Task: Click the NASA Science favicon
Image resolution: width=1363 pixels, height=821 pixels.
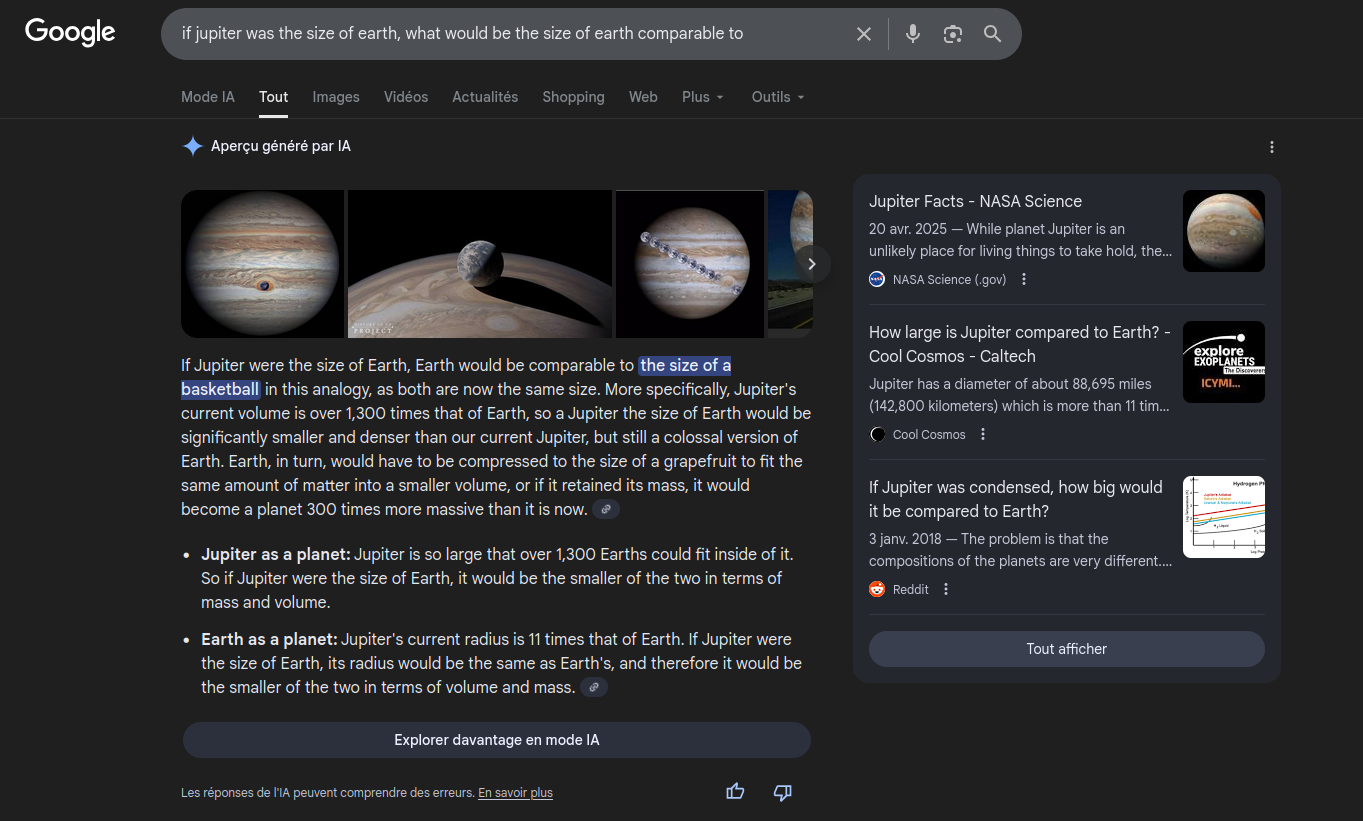Action: (877, 280)
